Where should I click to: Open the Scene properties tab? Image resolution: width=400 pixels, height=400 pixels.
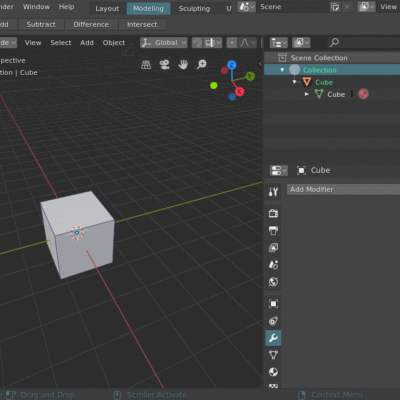coord(273,265)
